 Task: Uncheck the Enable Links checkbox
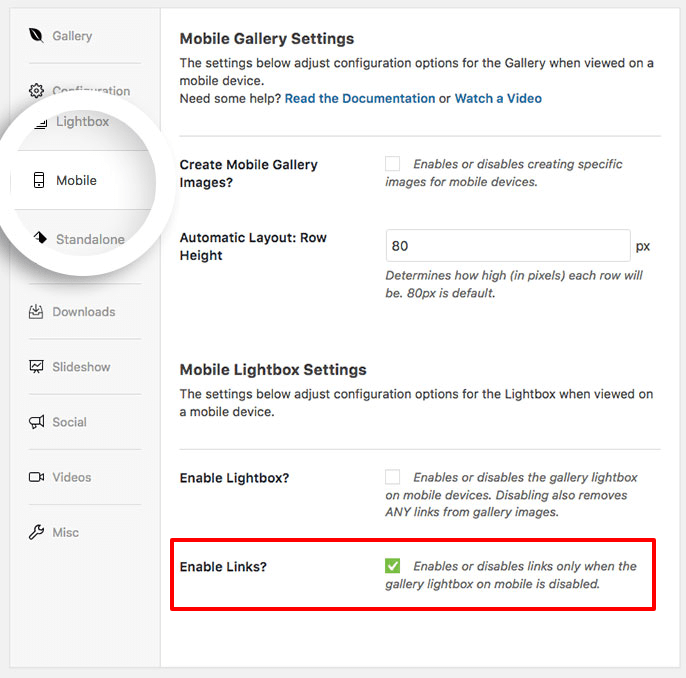point(392,566)
